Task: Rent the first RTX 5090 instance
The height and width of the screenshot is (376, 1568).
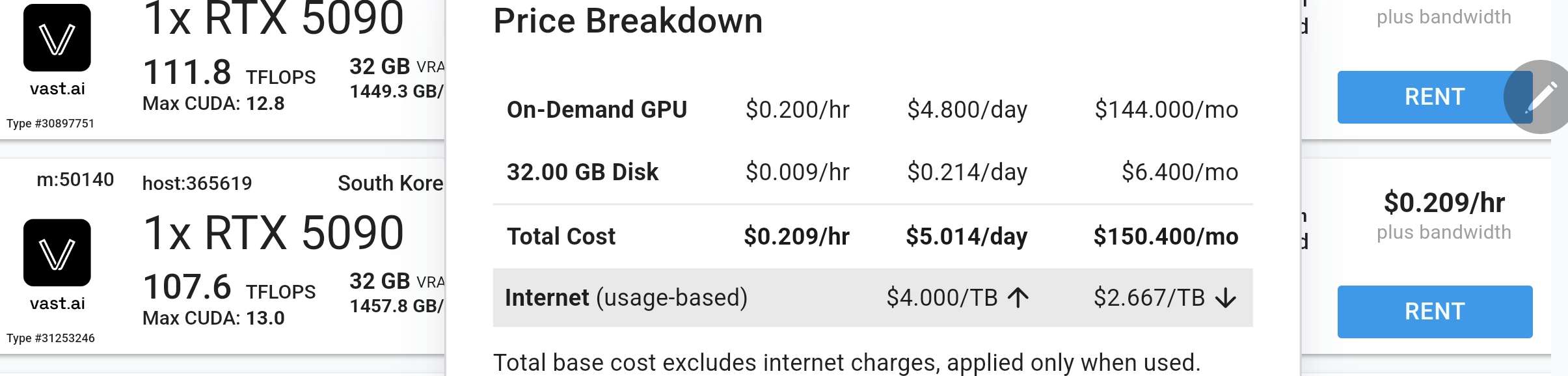Action: pyautogui.click(x=1435, y=97)
